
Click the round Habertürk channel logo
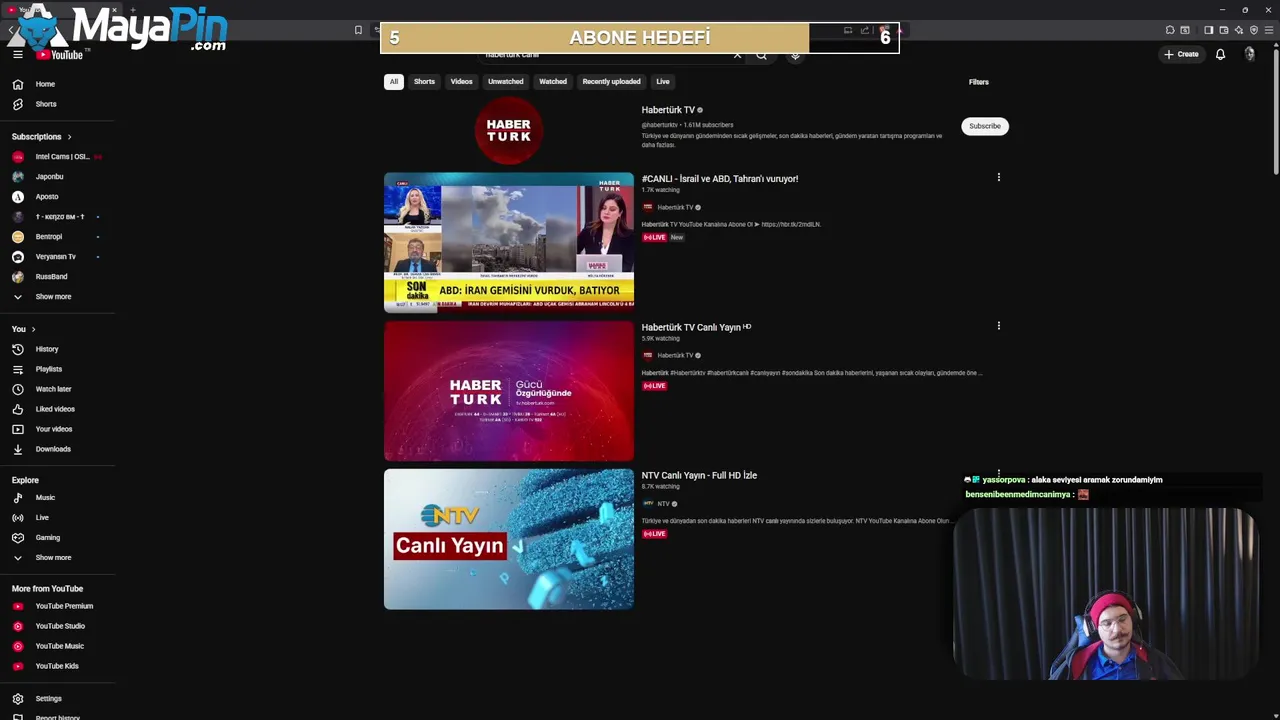click(509, 131)
